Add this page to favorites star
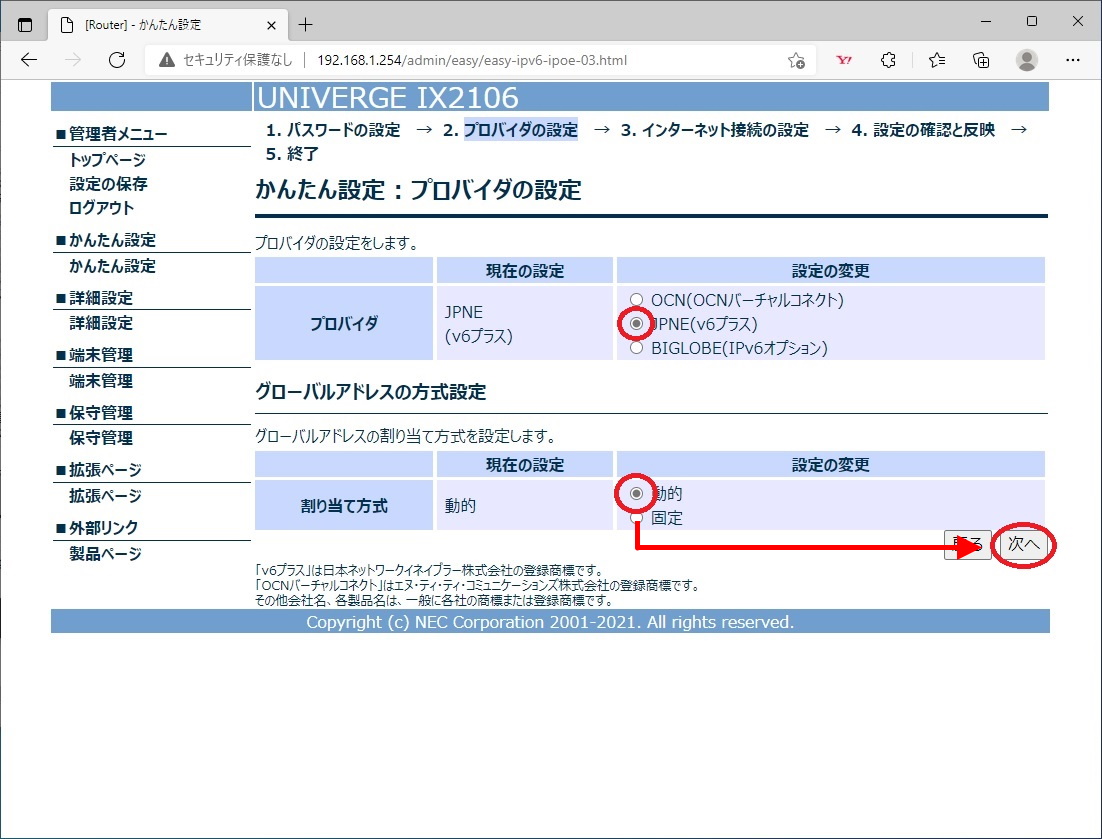This screenshot has width=1102, height=839. click(x=796, y=60)
